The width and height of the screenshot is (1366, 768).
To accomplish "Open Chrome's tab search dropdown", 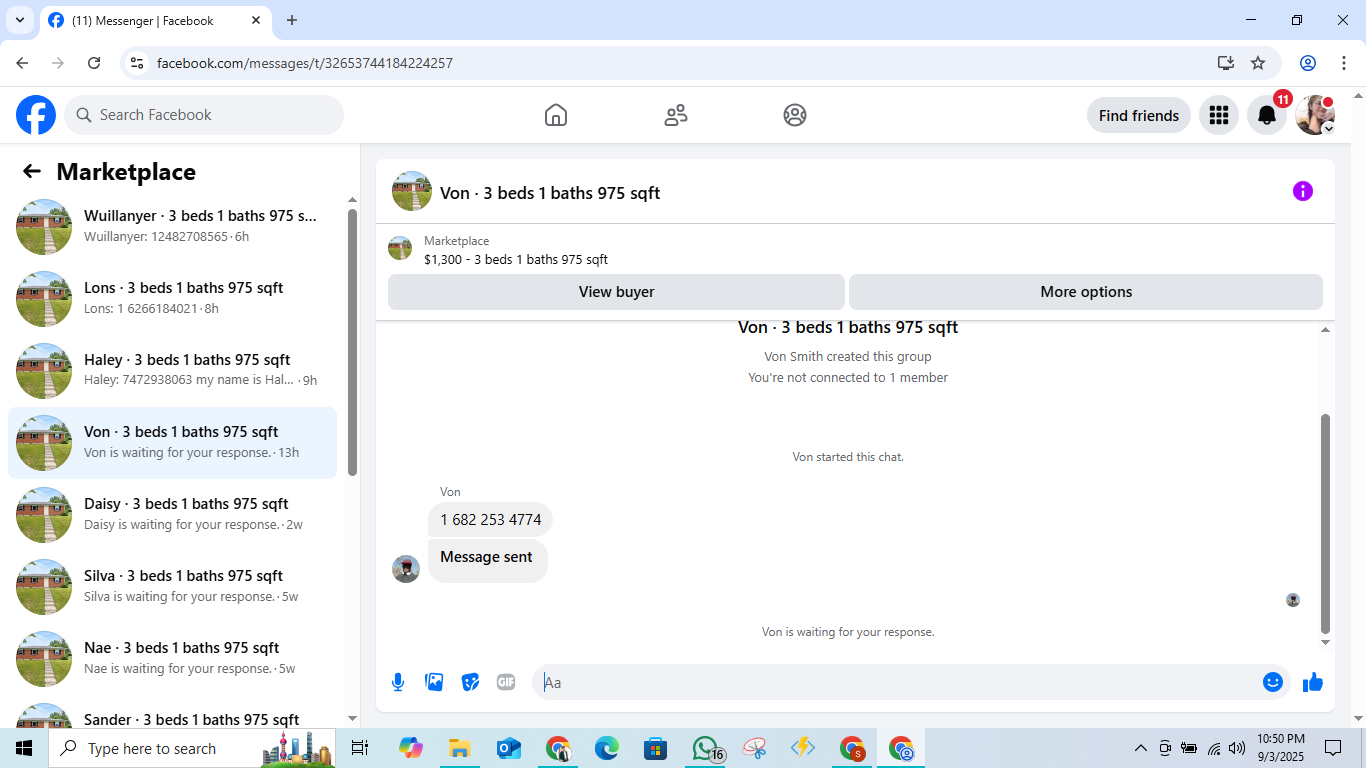I will point(19,20).
